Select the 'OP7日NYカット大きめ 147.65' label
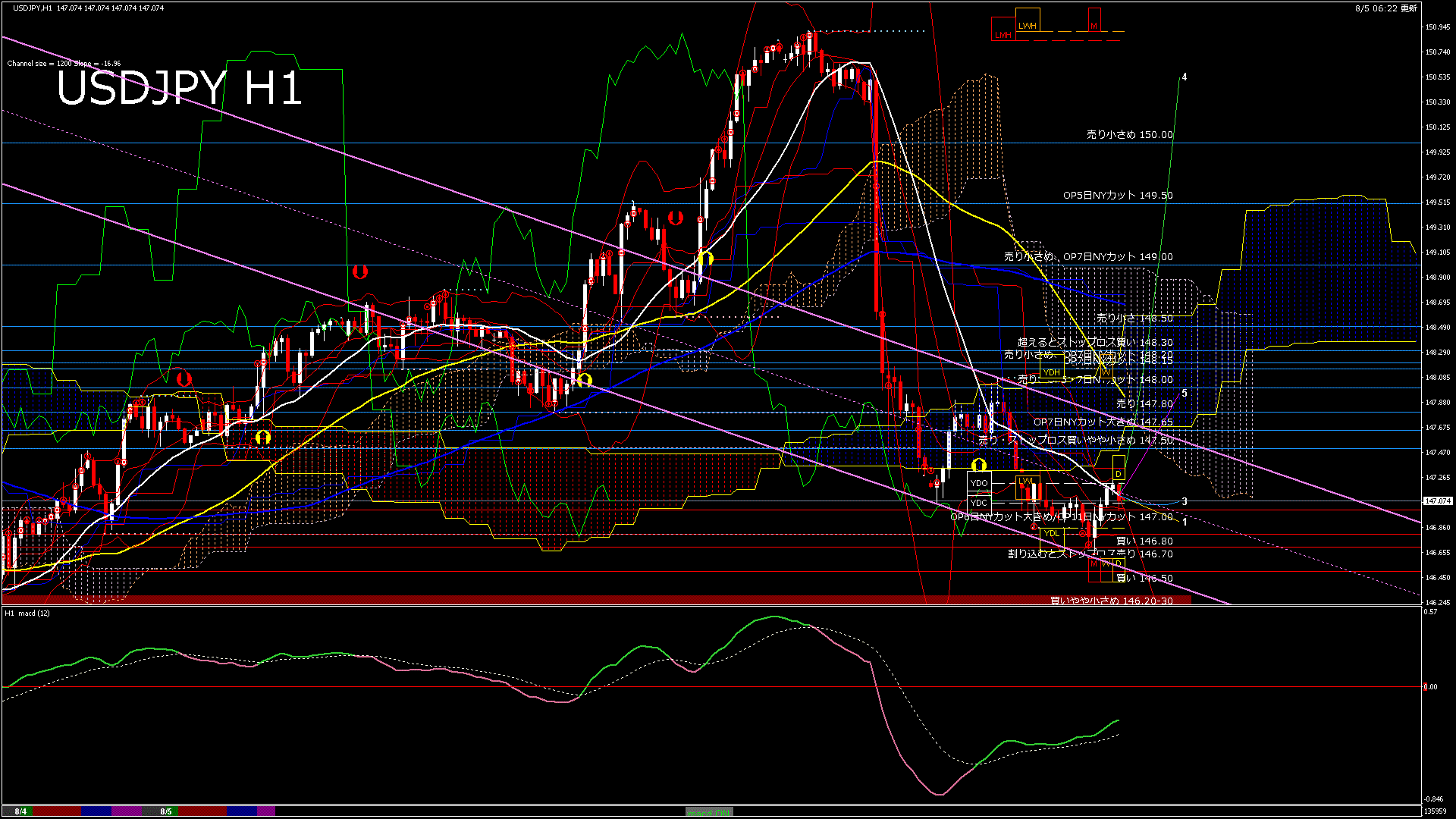The height and width of the screenshot is (819, 1456). (x=1103, y=422)
